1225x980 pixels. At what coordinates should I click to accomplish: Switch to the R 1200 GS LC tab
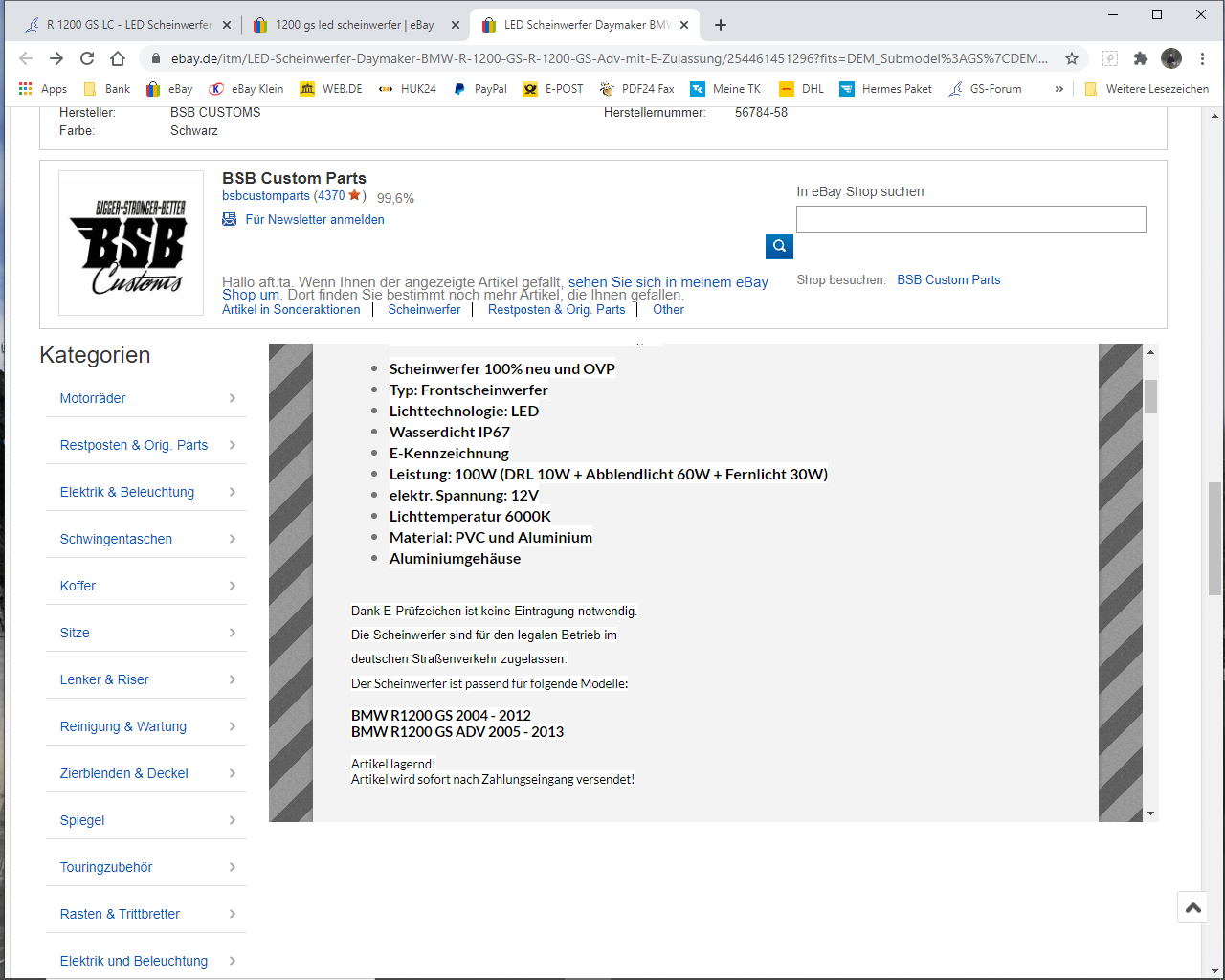point(128,25)
